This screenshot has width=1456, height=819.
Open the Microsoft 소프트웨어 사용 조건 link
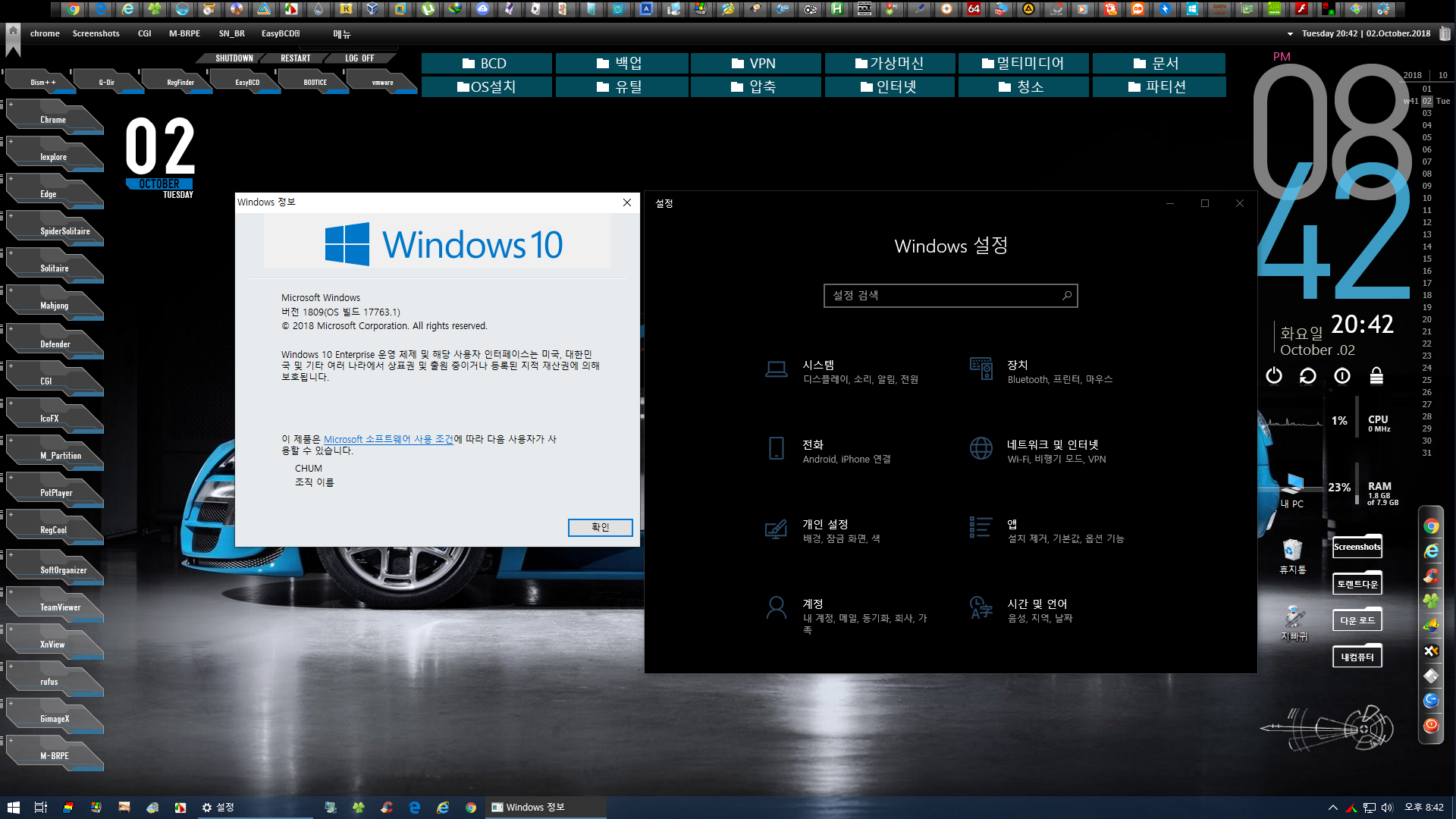388,439
